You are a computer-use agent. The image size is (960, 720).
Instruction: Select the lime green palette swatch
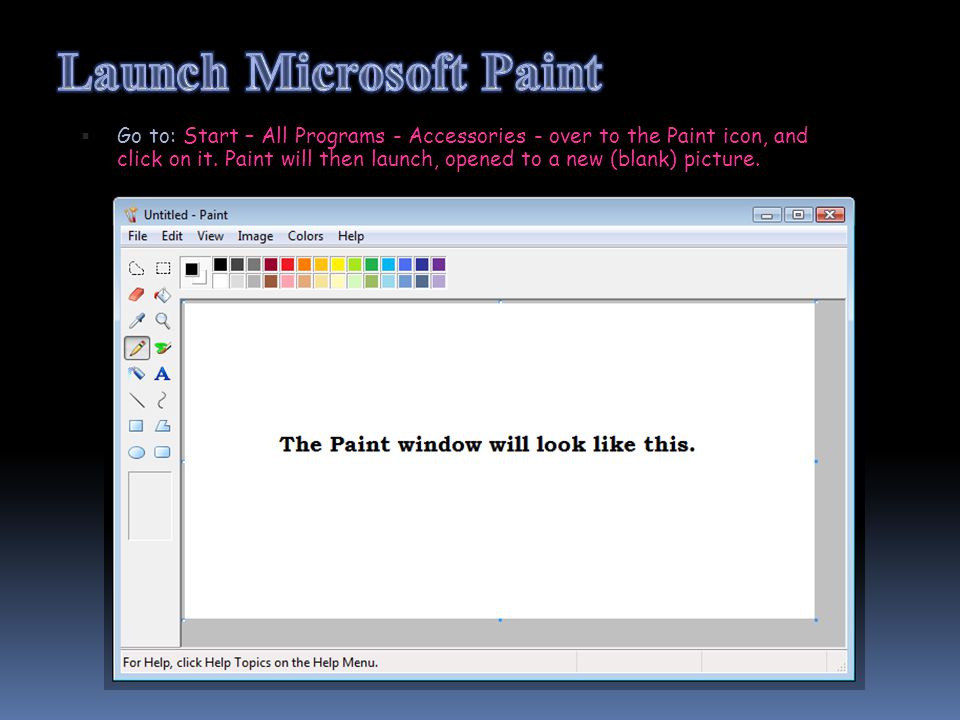pyautogui.click(x=354, y=264)
